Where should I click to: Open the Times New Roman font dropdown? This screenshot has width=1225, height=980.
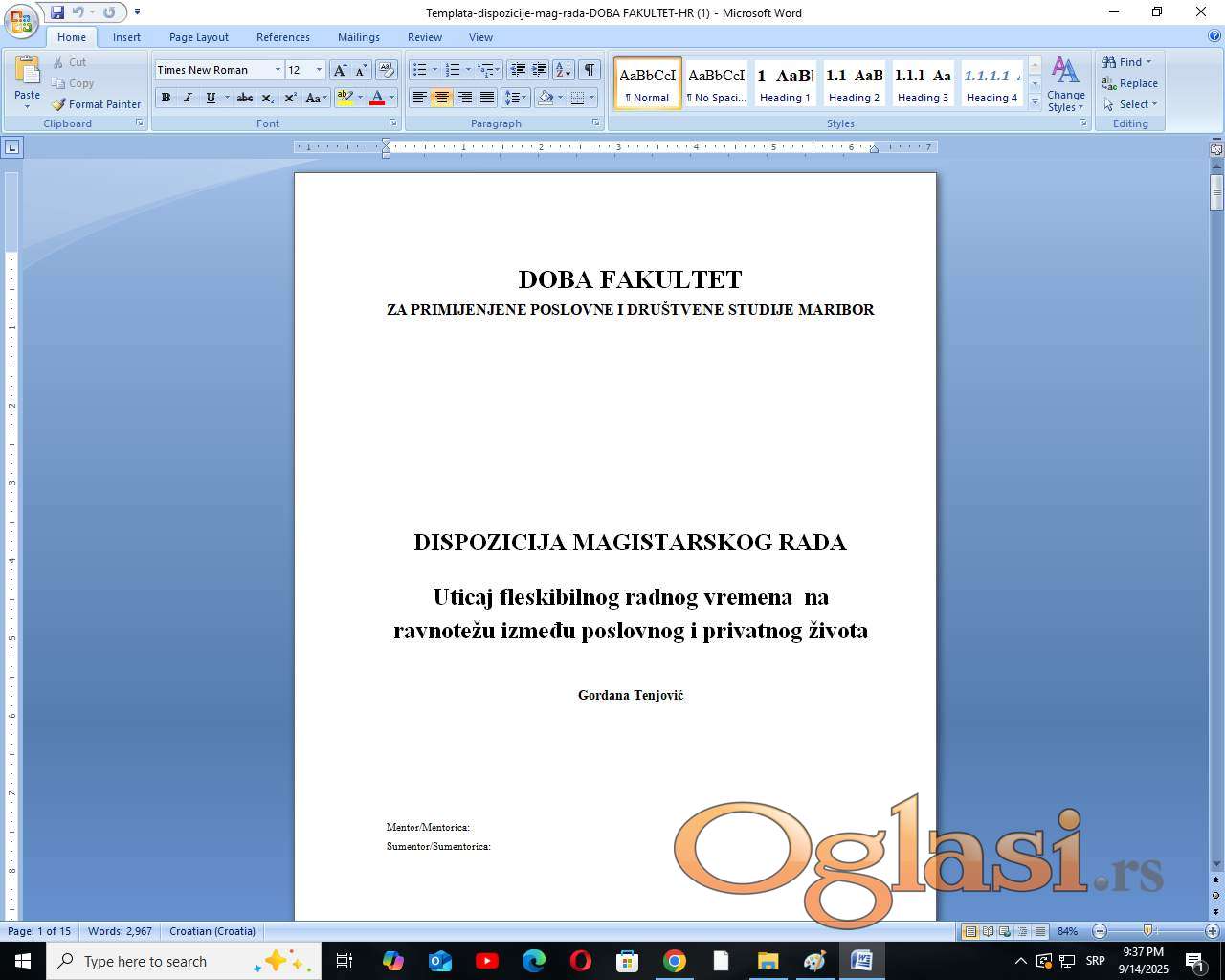point(278,70)
